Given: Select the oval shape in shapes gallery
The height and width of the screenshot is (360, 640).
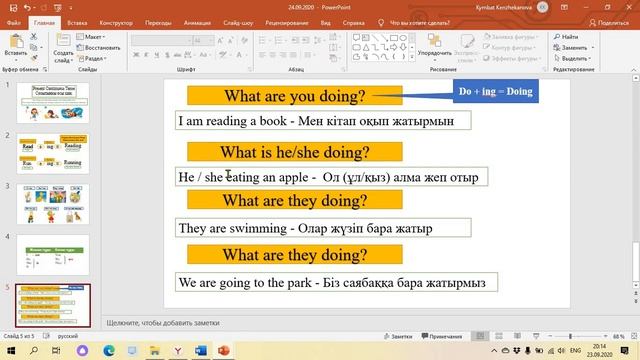Looking at the screenshot, I should 403,38.
